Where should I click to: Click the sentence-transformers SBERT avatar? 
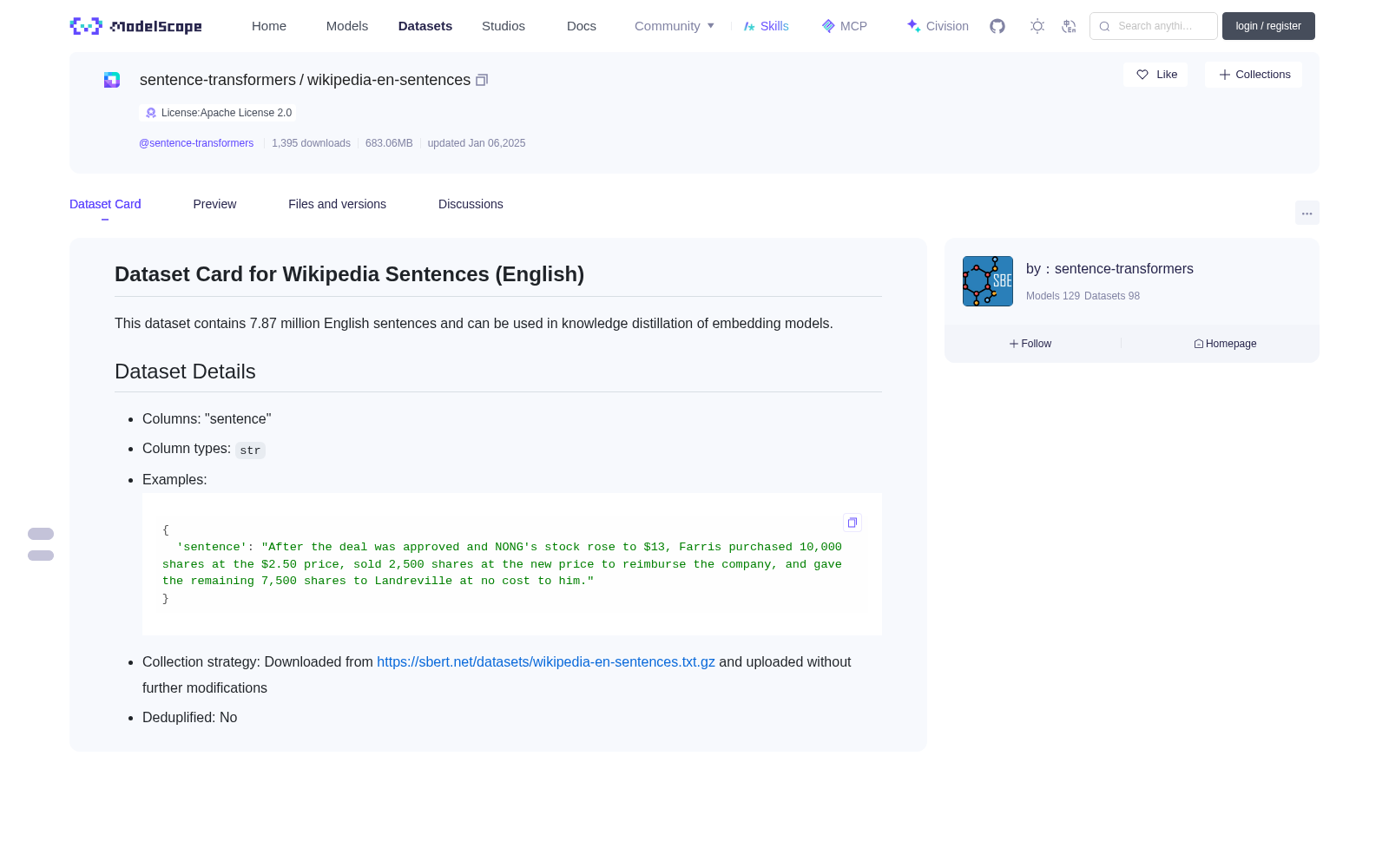coord(988,281)
